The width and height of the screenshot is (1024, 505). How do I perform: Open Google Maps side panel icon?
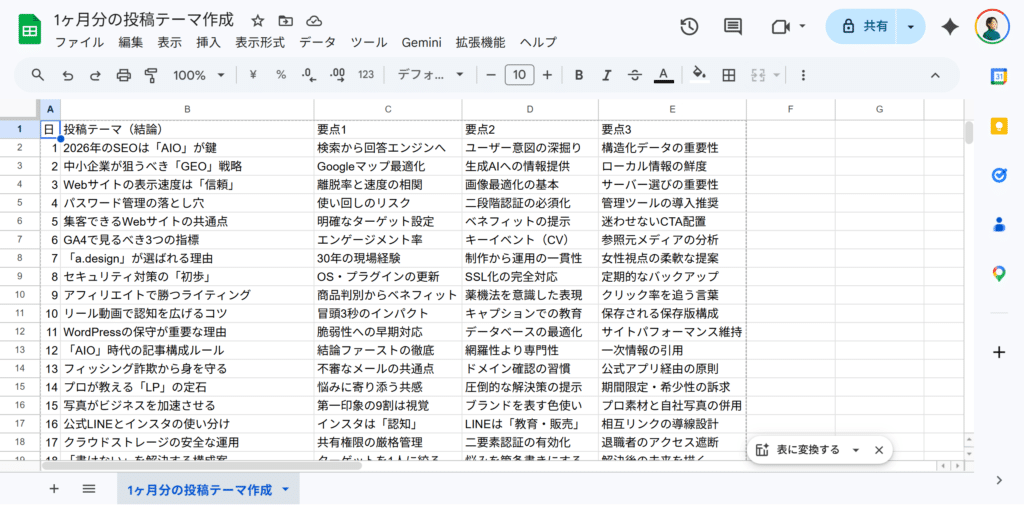click(998, 273)
